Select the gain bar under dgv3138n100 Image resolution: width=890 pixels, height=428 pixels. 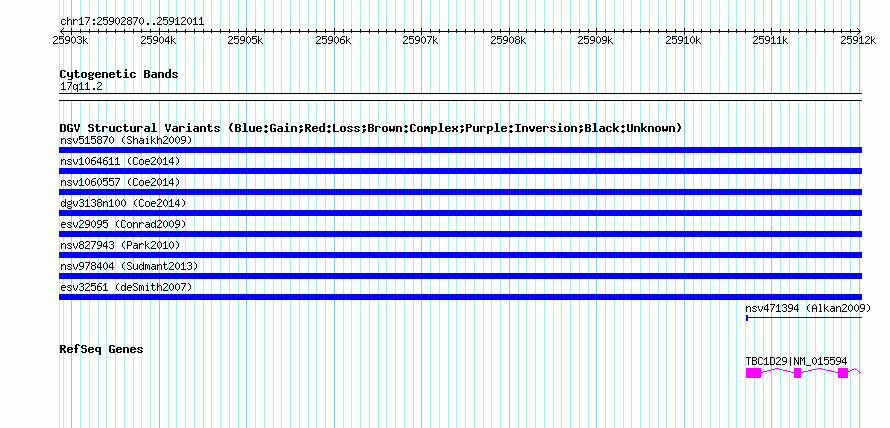[x=460, y=213]
